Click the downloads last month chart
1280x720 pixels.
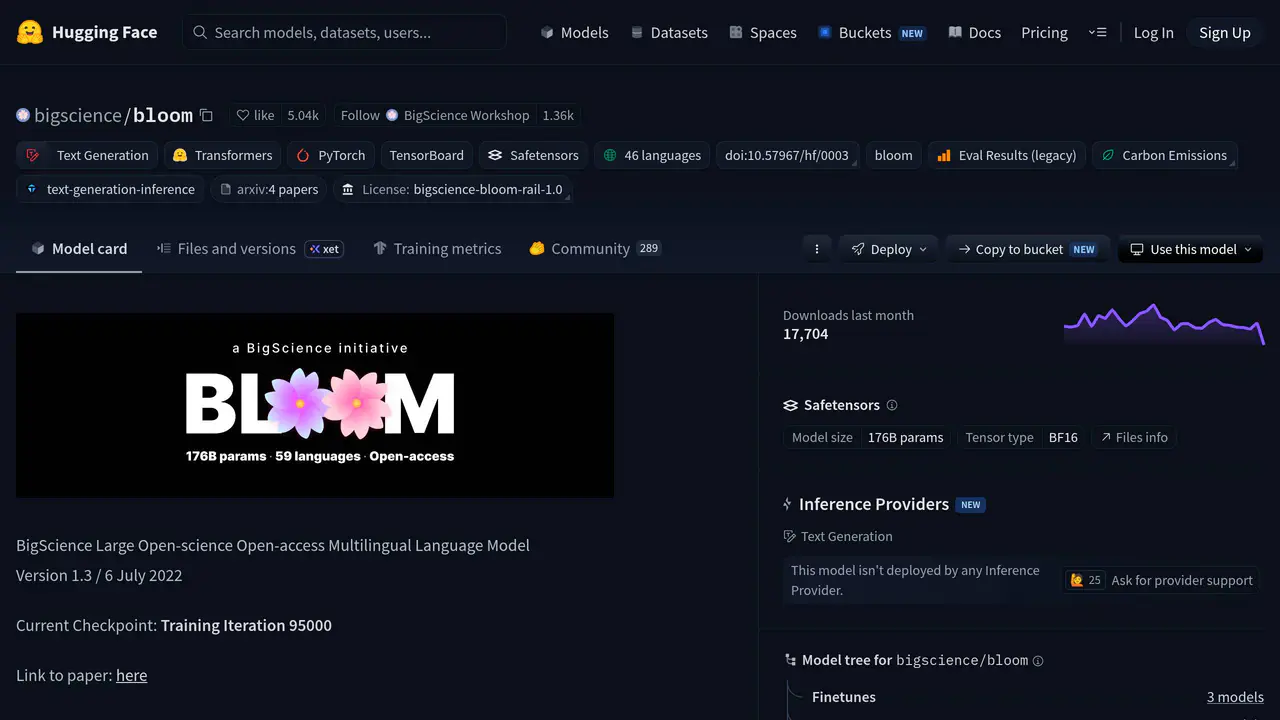coord(1164,325)
